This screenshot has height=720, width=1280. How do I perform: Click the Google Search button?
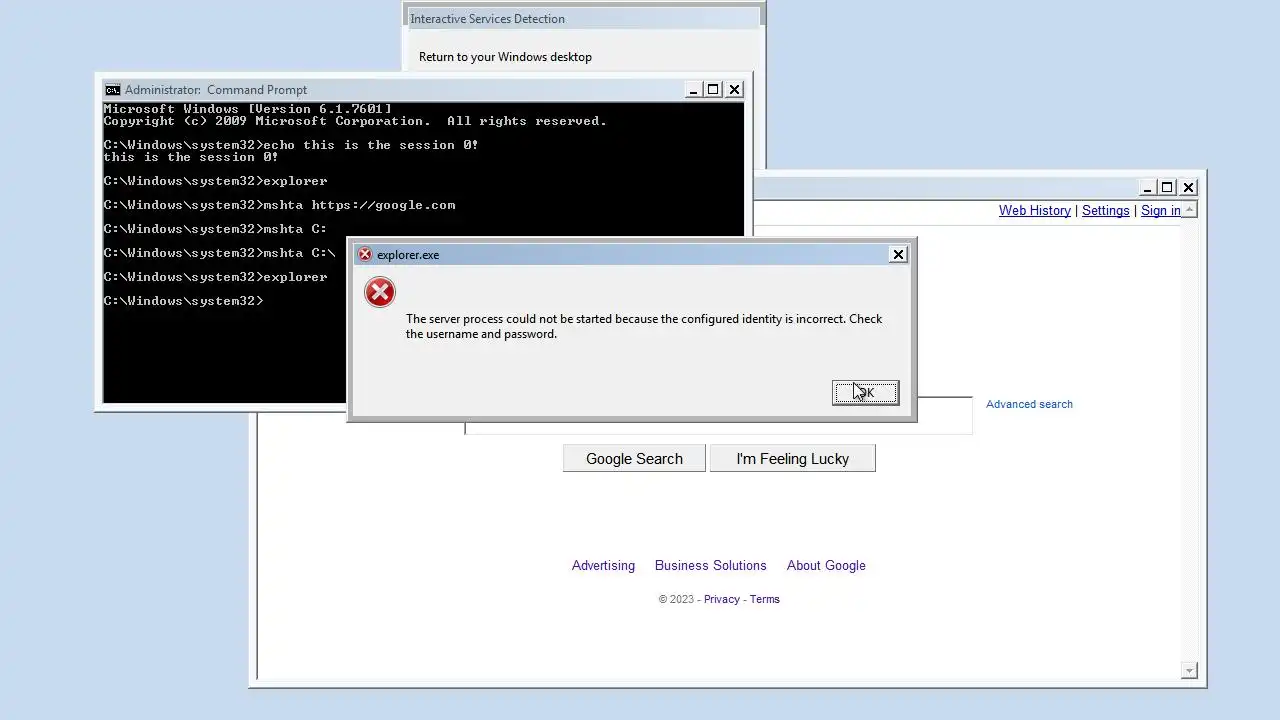click(634, 459)
